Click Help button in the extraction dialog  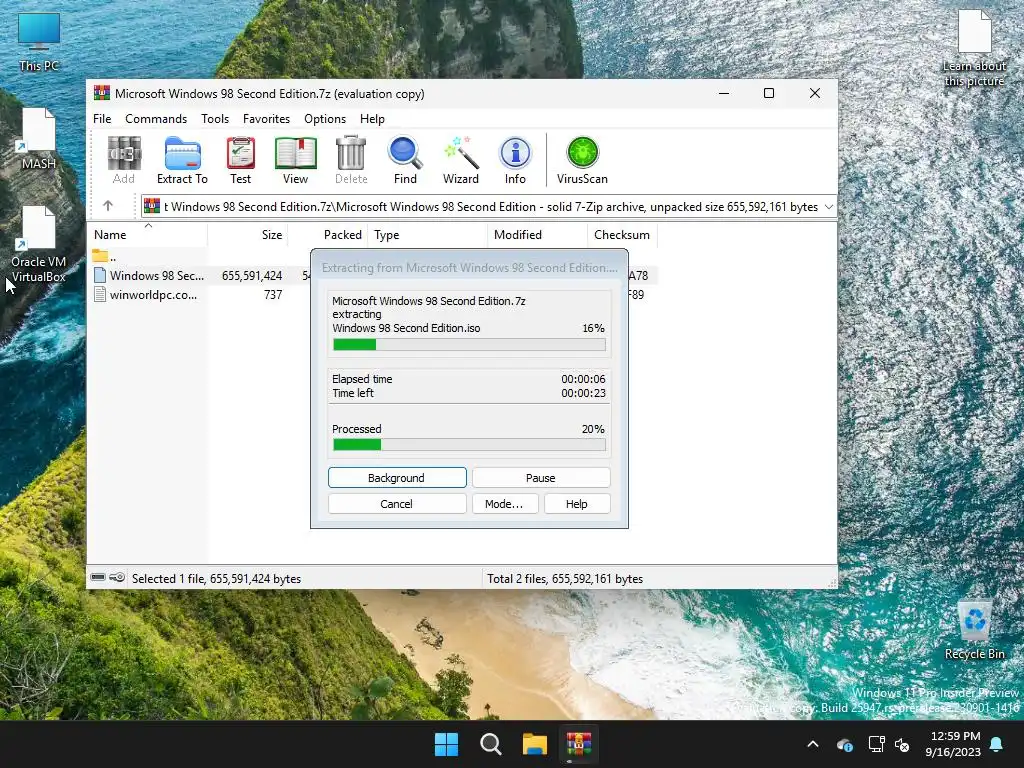(x=577, y=504)
